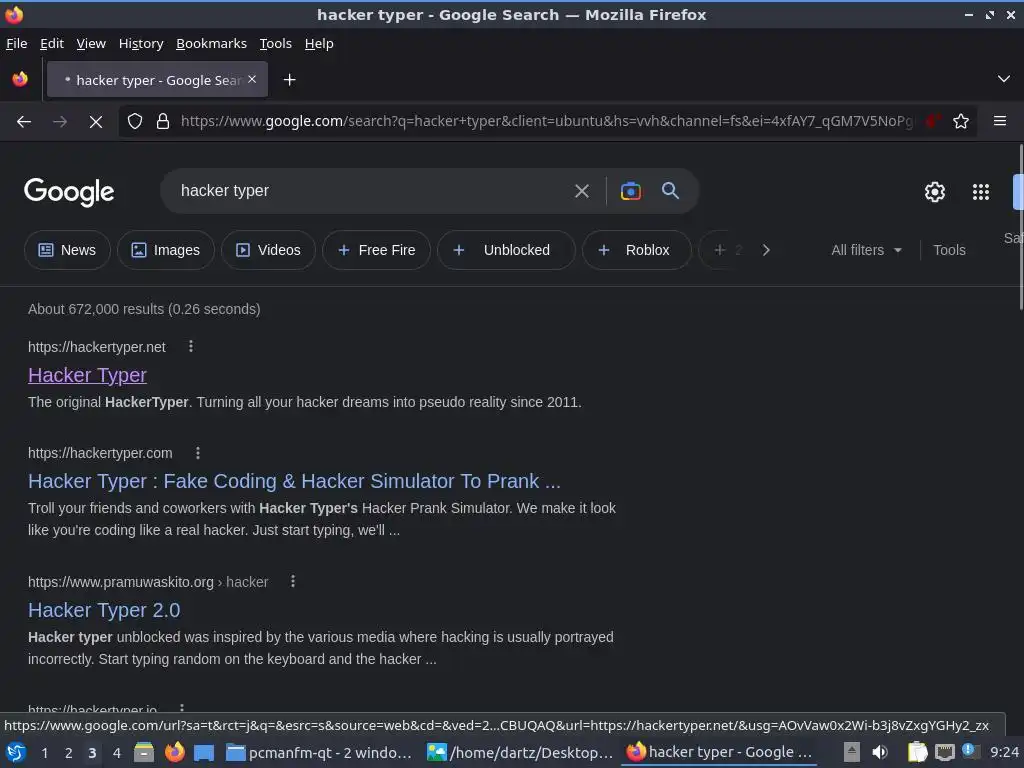Image resolution: width=1024 pixels, height=768 pixels.
Task: Filter results by News
Action: (x=67, y=250)
